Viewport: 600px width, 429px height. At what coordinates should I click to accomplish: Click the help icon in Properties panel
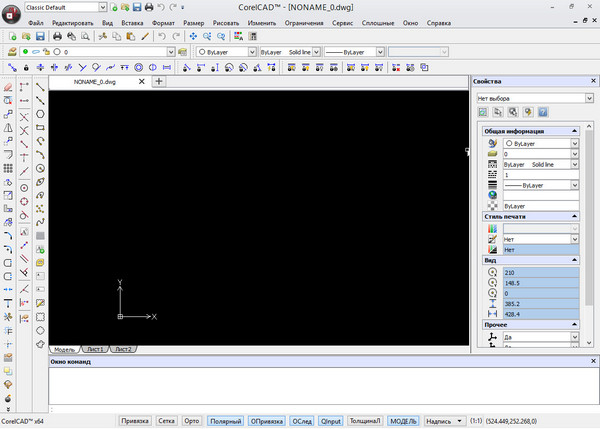click(x=543, y=113)
